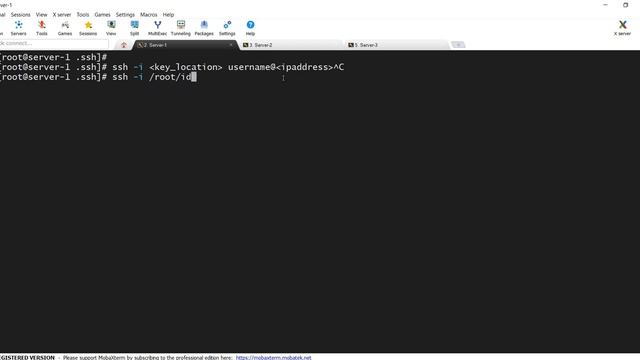Open the Games toolbar icon
This screenshot has width=640, height=360.
coord(65,28)
